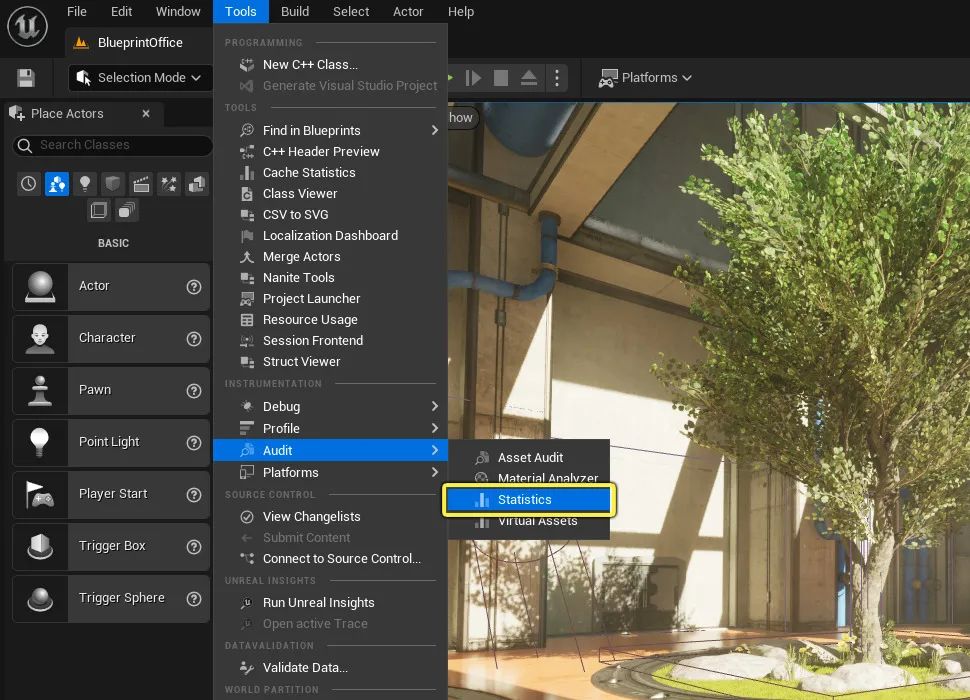Open help for Pawn entry
The height and width of the screenshot is (700, 970).
click(x=194, y=391)
